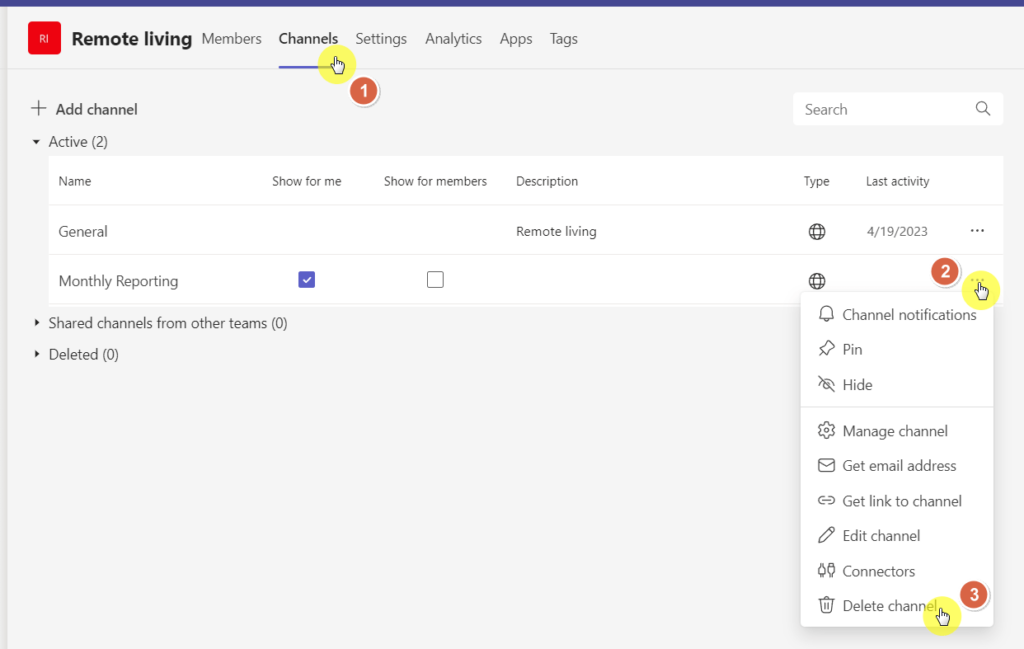
Task: Open more options for General channel
Action: click(x=977, y=230)
